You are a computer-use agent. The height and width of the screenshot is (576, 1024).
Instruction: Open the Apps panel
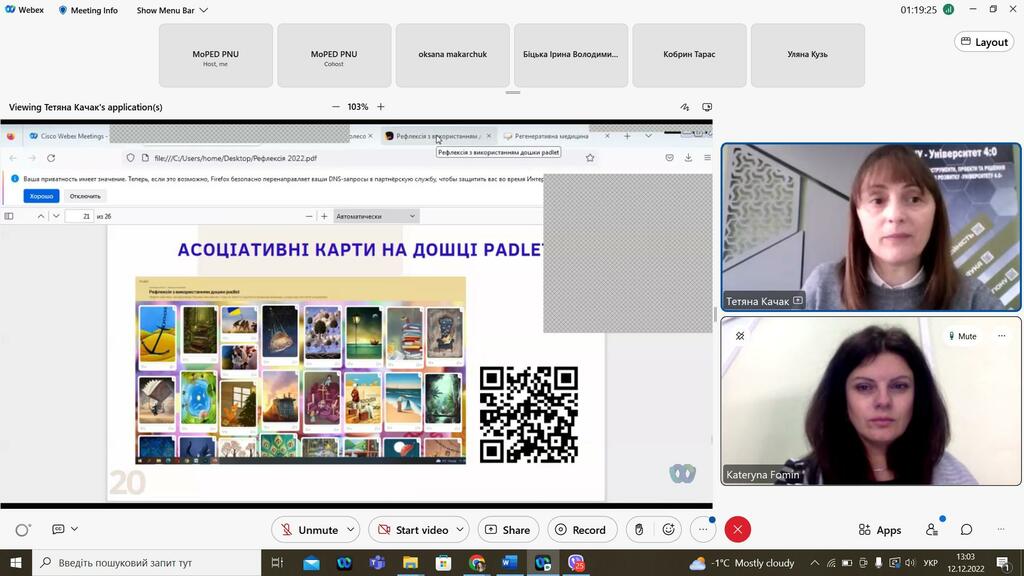tap(879, 530)
